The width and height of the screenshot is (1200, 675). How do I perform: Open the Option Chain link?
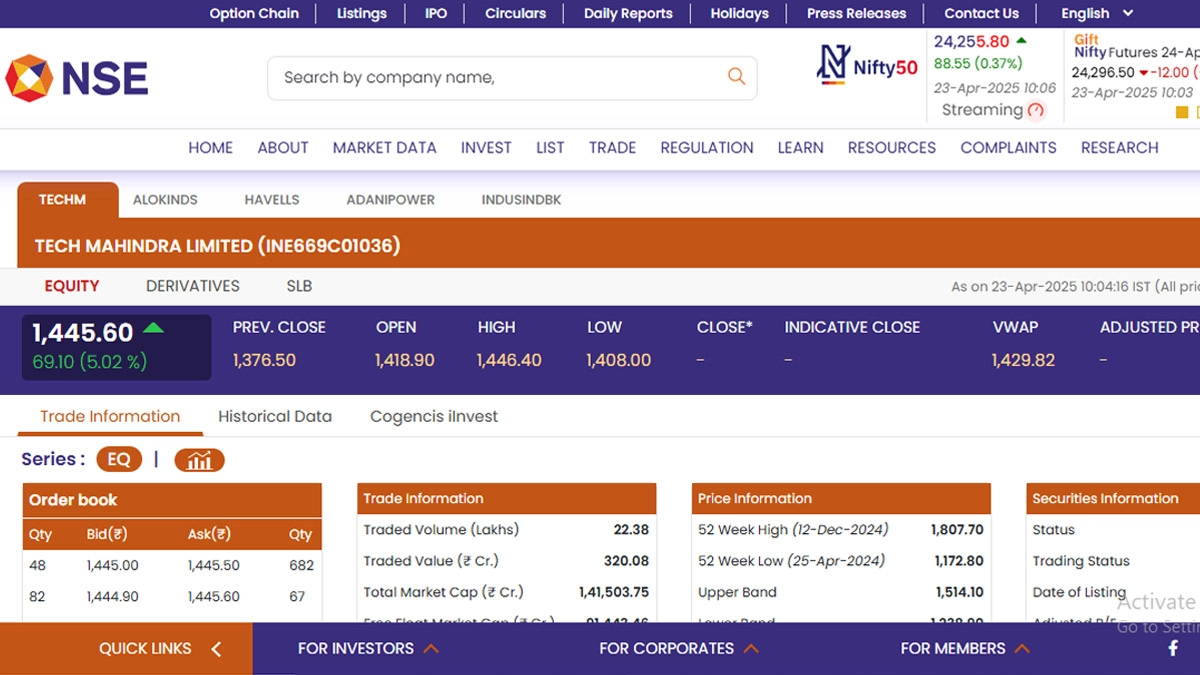click(x=254, y=13)
